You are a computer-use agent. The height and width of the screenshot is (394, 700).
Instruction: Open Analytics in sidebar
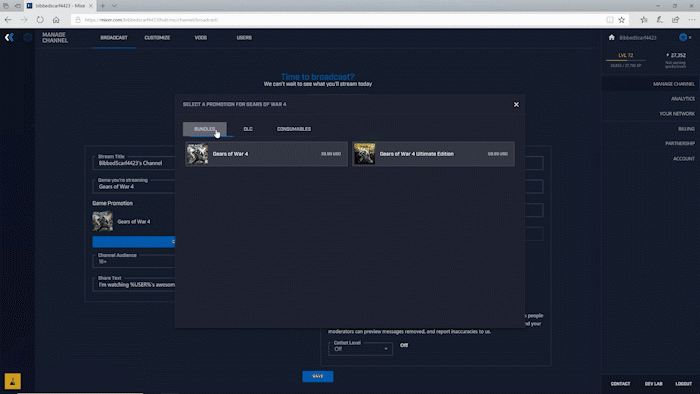(683, 99)
